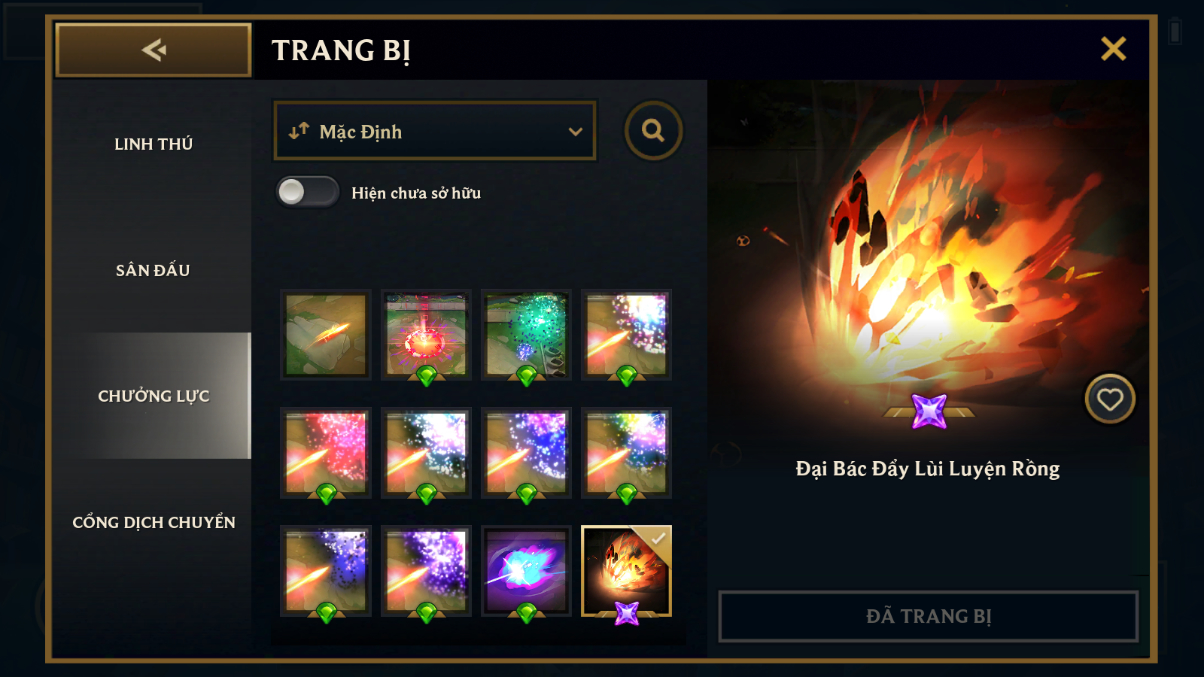Switch to Sân Đấu tab
Screen dimensions: 1204x677
(154, 270)
